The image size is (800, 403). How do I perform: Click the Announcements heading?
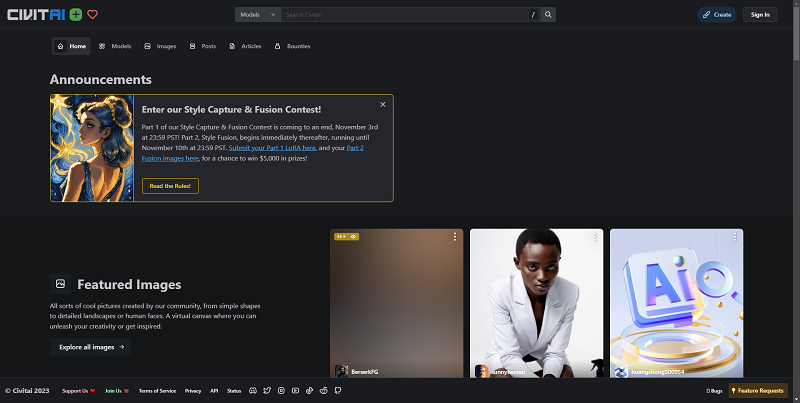(101, 80)
